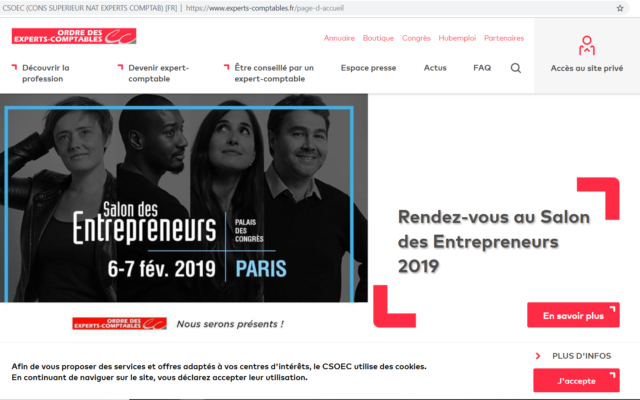Click the private site user icon
Image resolution: width=640 pixels, height=400 pixels.
(x=587, y=46)
